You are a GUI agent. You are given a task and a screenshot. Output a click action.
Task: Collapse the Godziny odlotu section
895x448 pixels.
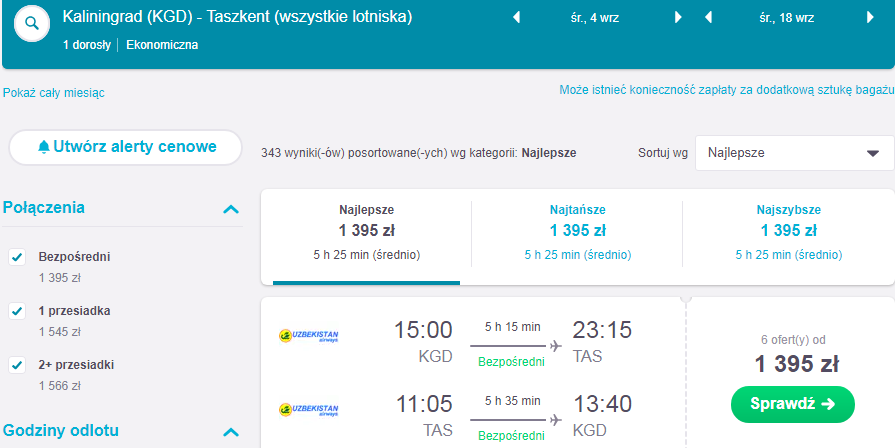[231, 432]
